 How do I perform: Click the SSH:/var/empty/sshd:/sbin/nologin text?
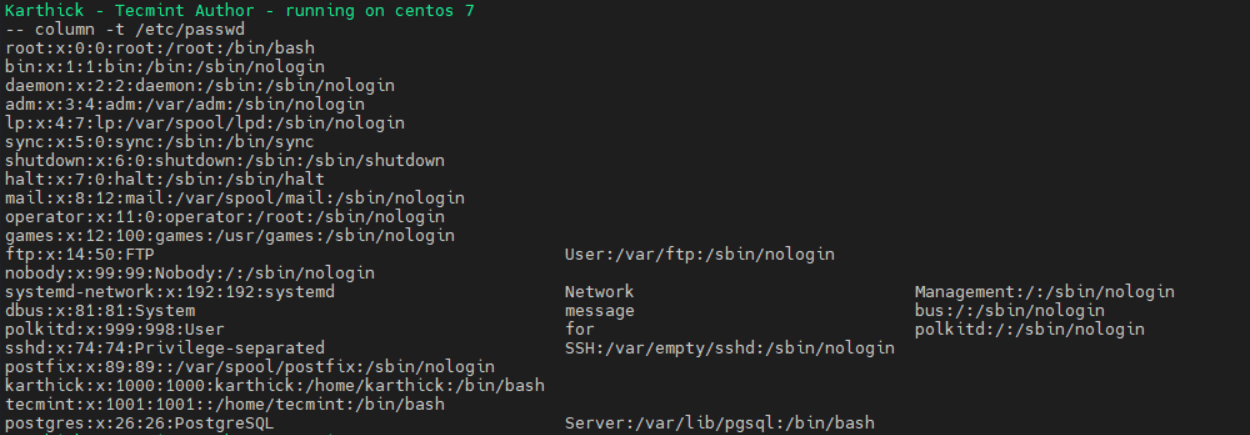pyautogui.click(x=729, y=348)
